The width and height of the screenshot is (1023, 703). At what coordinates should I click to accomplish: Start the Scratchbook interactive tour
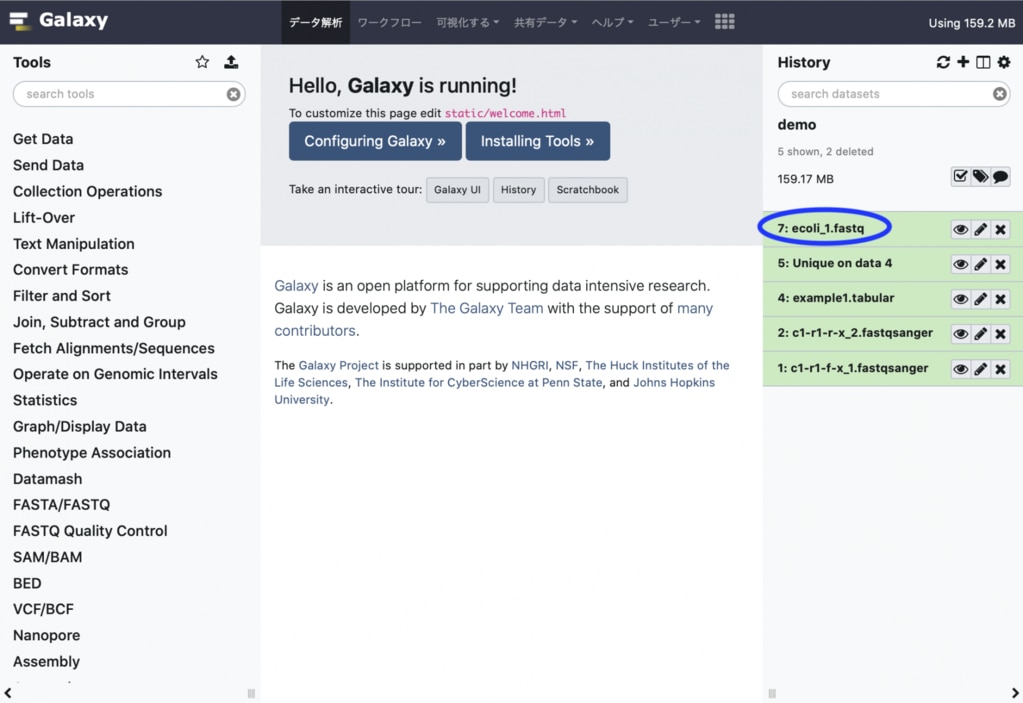pyautogui.click(x=588, y=190)
